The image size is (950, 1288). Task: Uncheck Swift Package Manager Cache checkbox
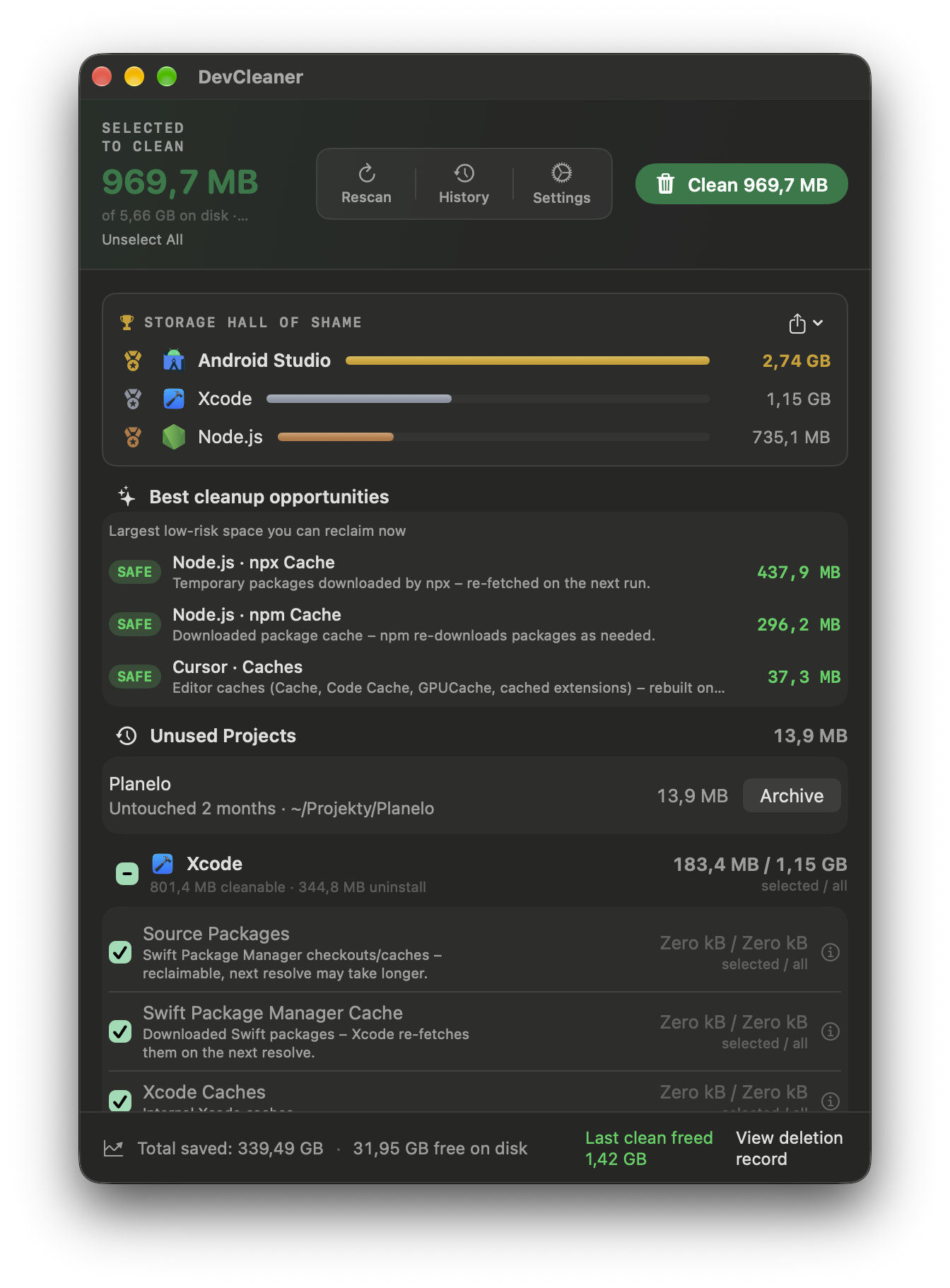click(x=120, y=1031)
